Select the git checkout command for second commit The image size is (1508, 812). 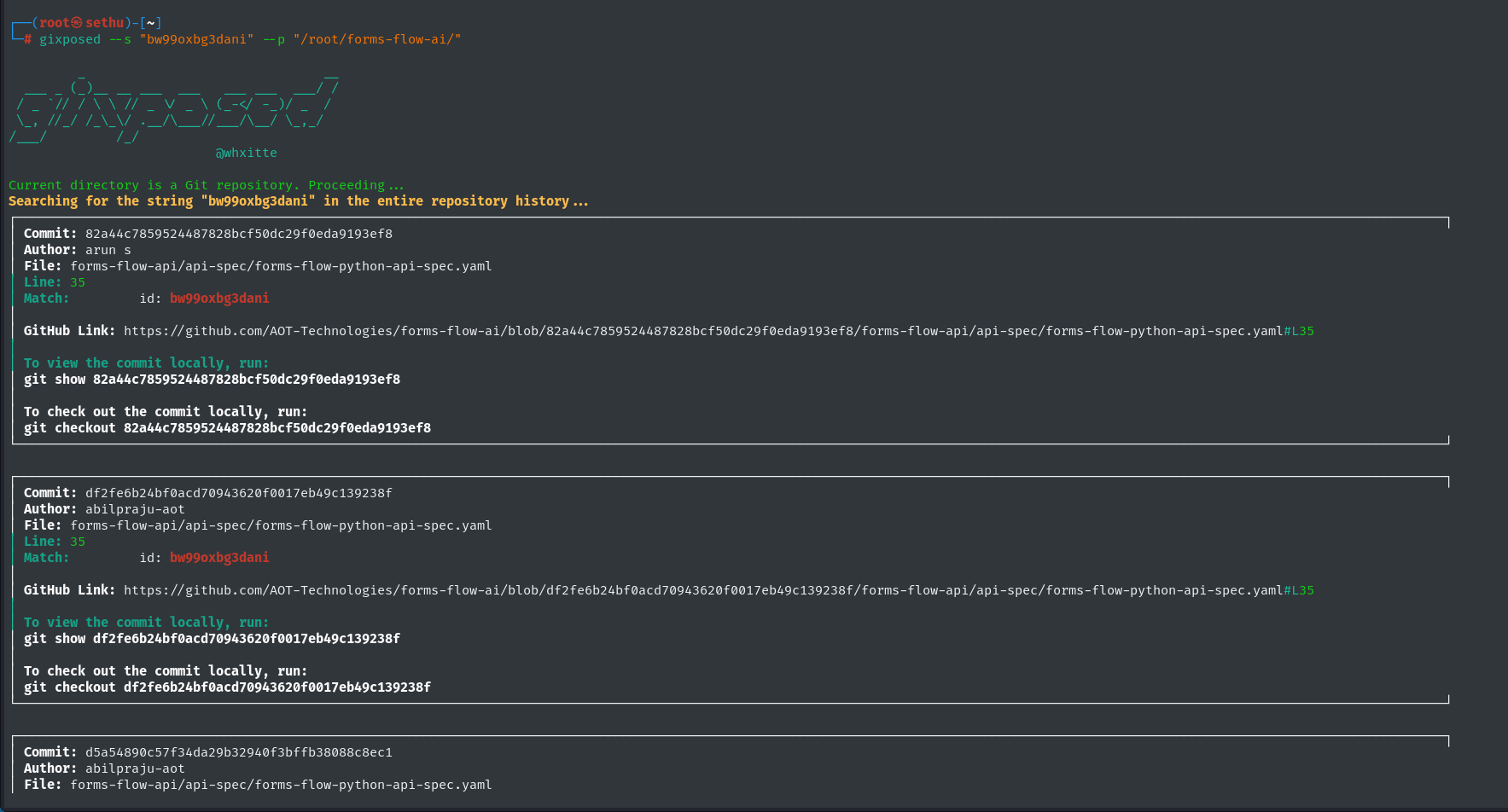pyautogui.click(x=227, y=687)
